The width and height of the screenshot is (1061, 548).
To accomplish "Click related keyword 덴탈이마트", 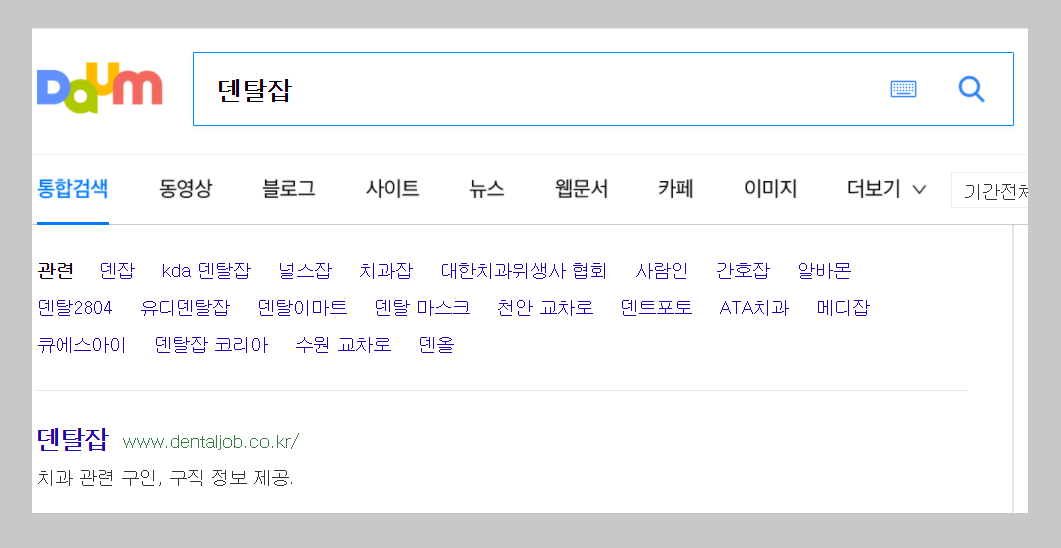I will coord(302,308).
